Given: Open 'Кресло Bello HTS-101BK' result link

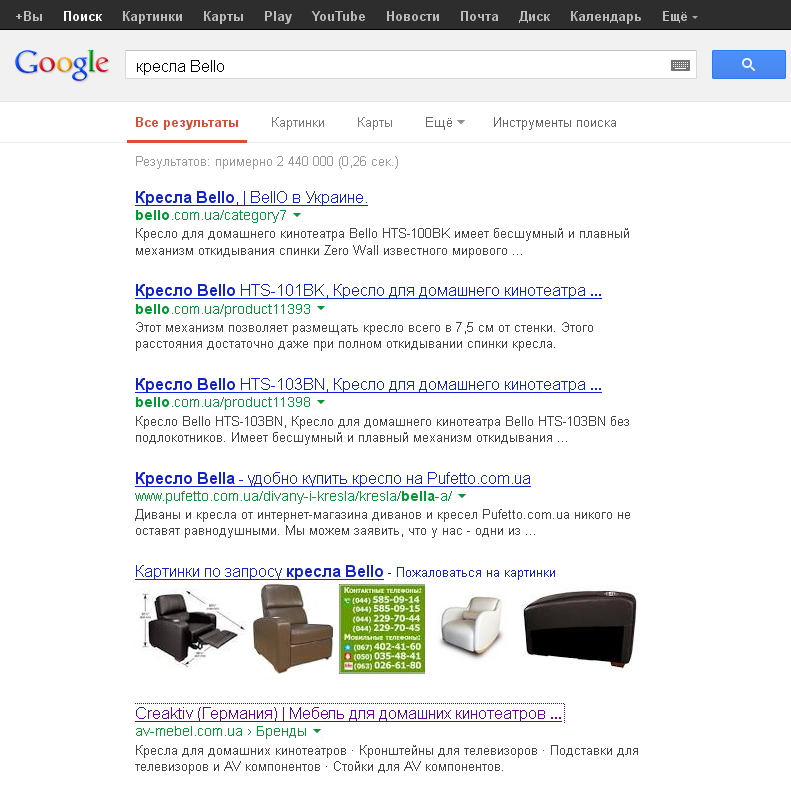Looking at the screenshot, I should 368,290.
